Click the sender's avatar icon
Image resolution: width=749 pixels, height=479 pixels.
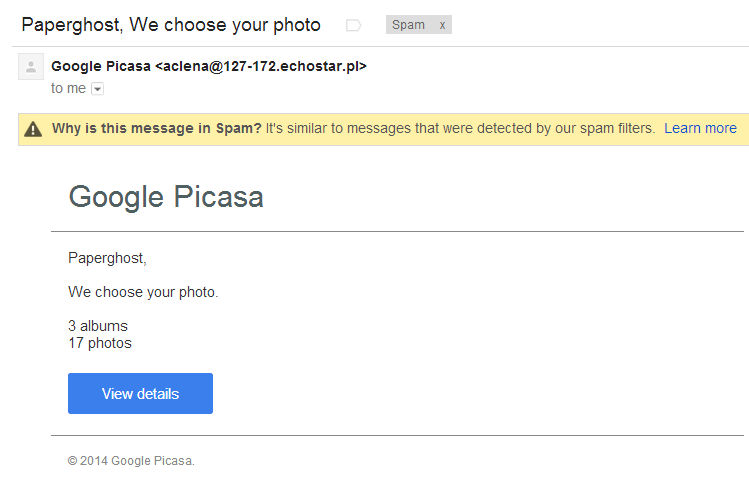point(31,68)
